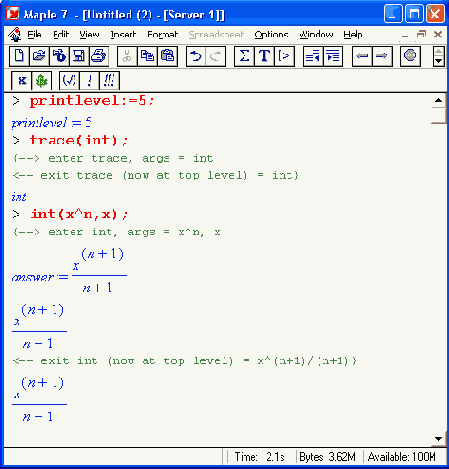Click the 'exit int (now at top level)' line

(185, 361)
